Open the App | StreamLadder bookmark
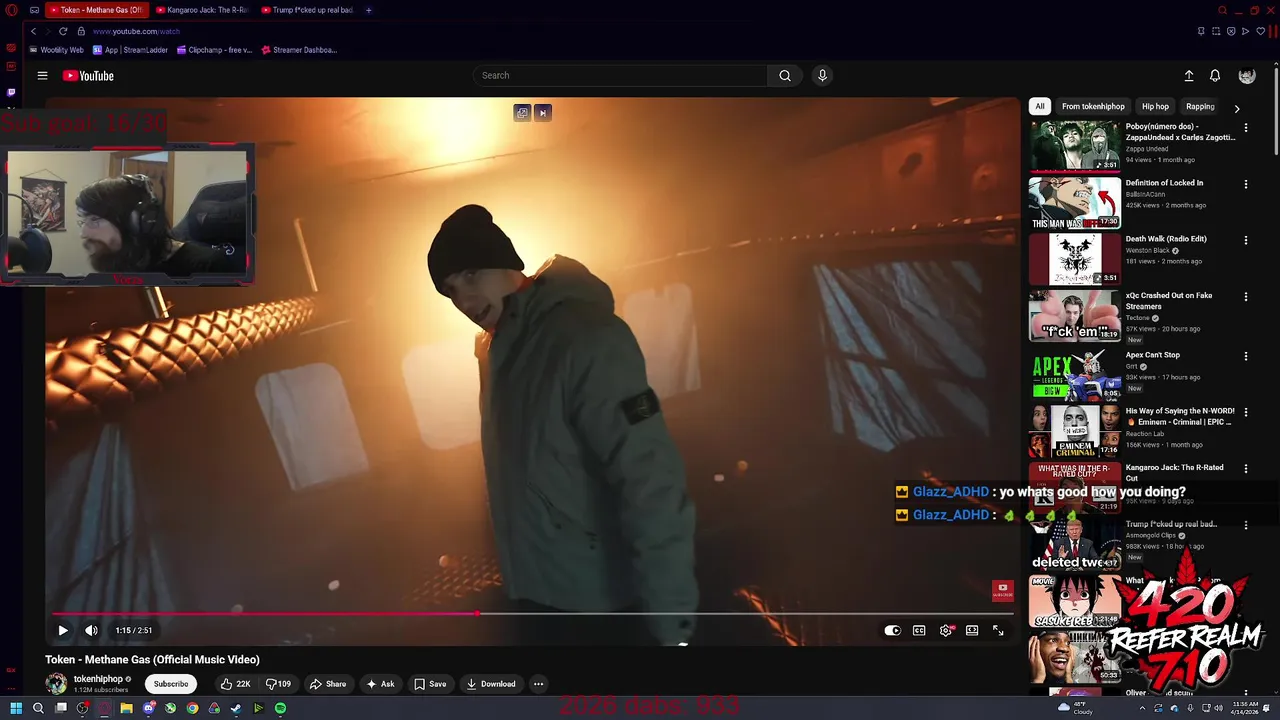This screenshot has width=1280, height=720. click(130, 50)
